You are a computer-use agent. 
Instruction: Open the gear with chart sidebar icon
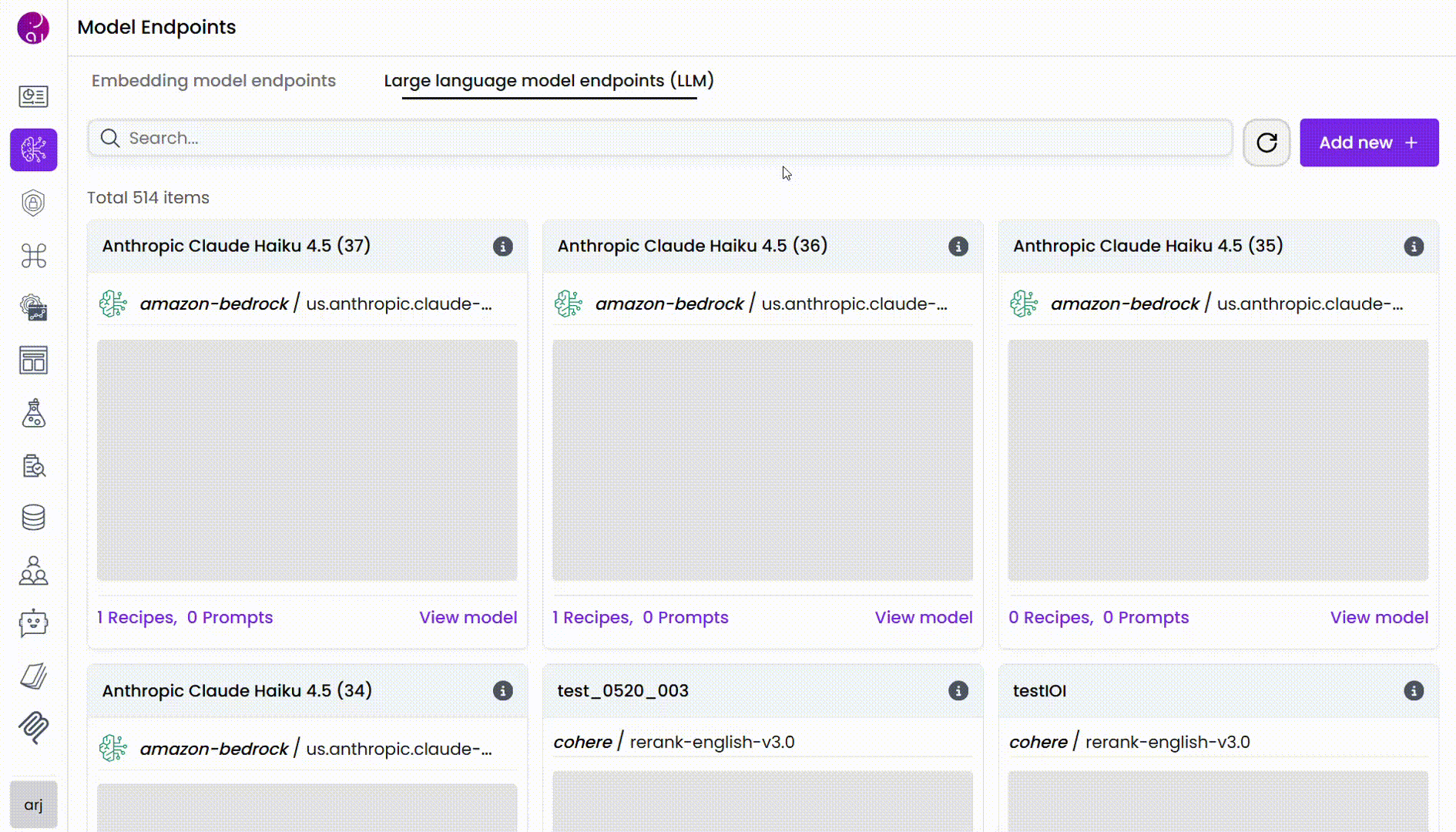coord(33,307)
